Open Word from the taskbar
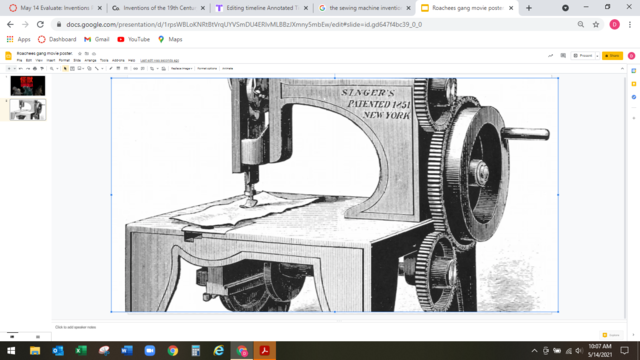 coord(127,351)
